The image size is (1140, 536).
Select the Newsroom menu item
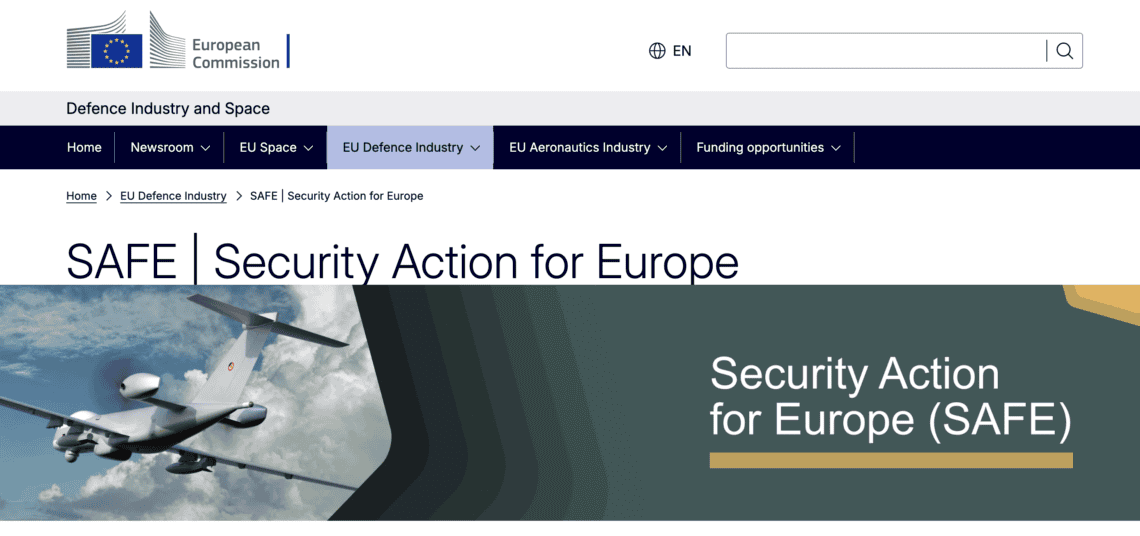tap(162, 147)
